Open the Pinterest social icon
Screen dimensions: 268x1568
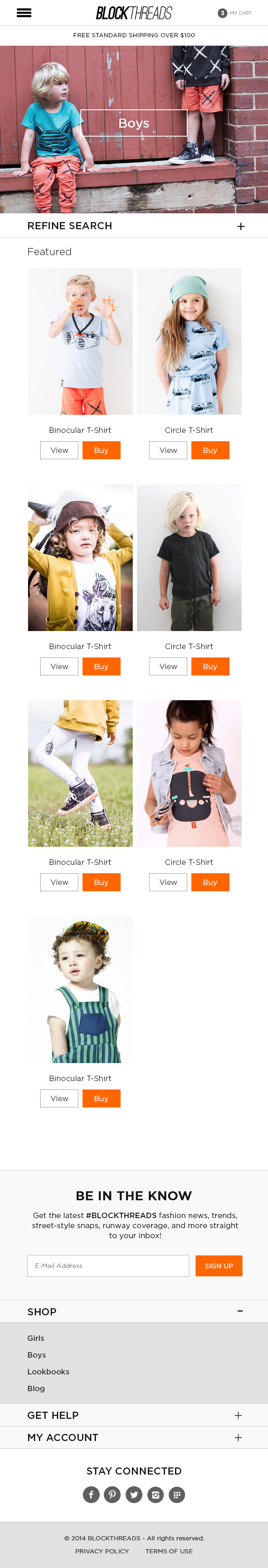(x=112, y=1494)
